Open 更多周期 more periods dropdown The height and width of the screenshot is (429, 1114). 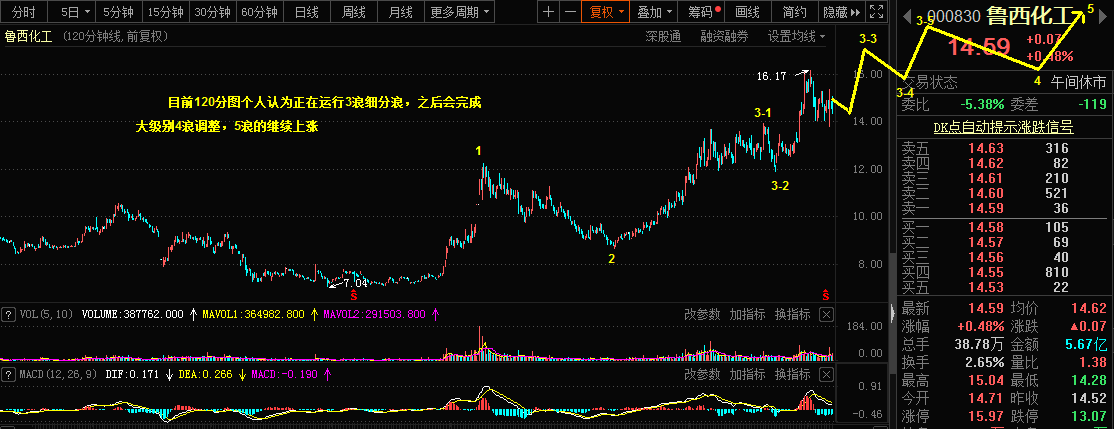(x=460, y=11)
